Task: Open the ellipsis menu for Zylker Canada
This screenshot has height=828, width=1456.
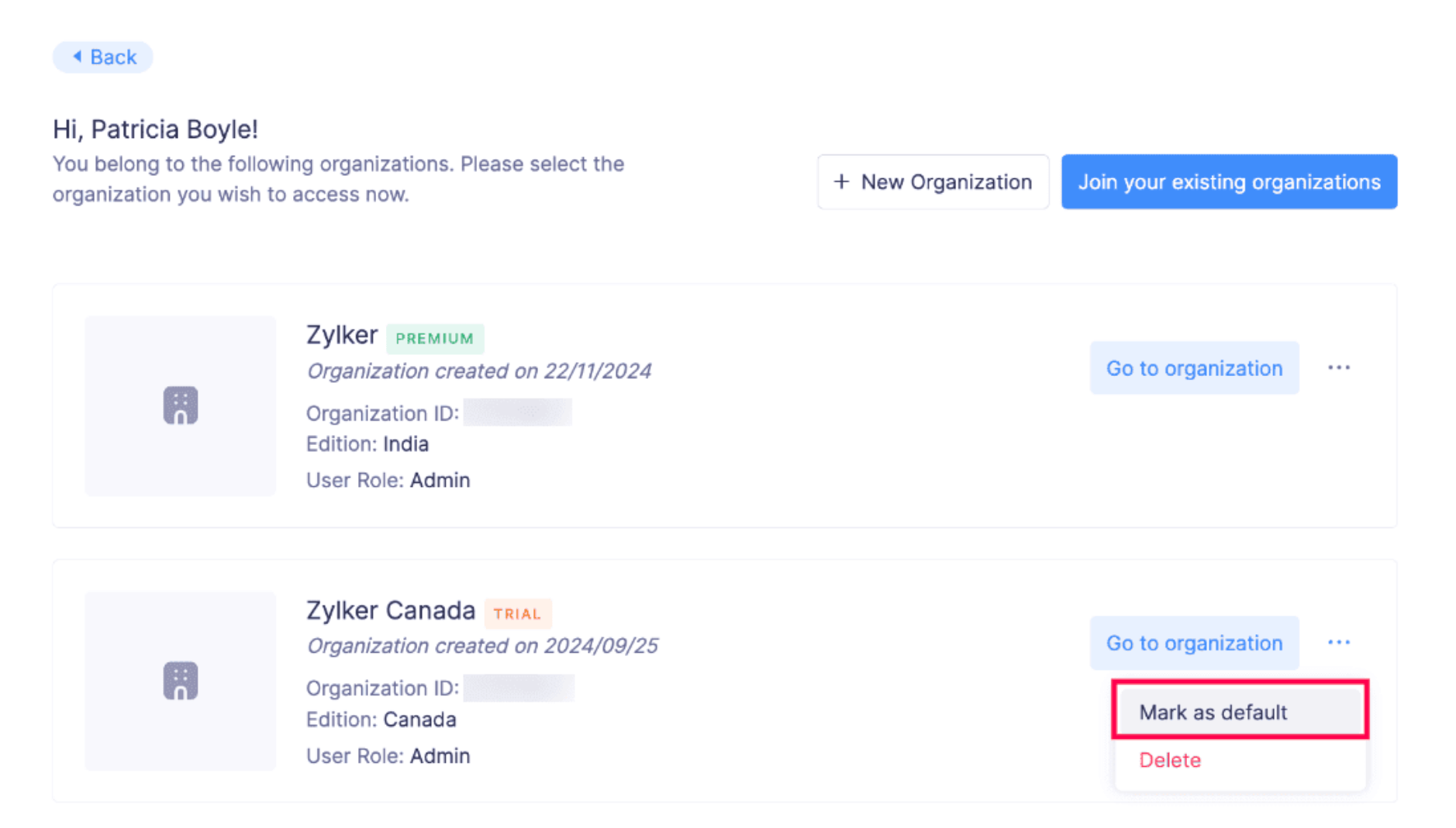Action: tap(1339, 642)
